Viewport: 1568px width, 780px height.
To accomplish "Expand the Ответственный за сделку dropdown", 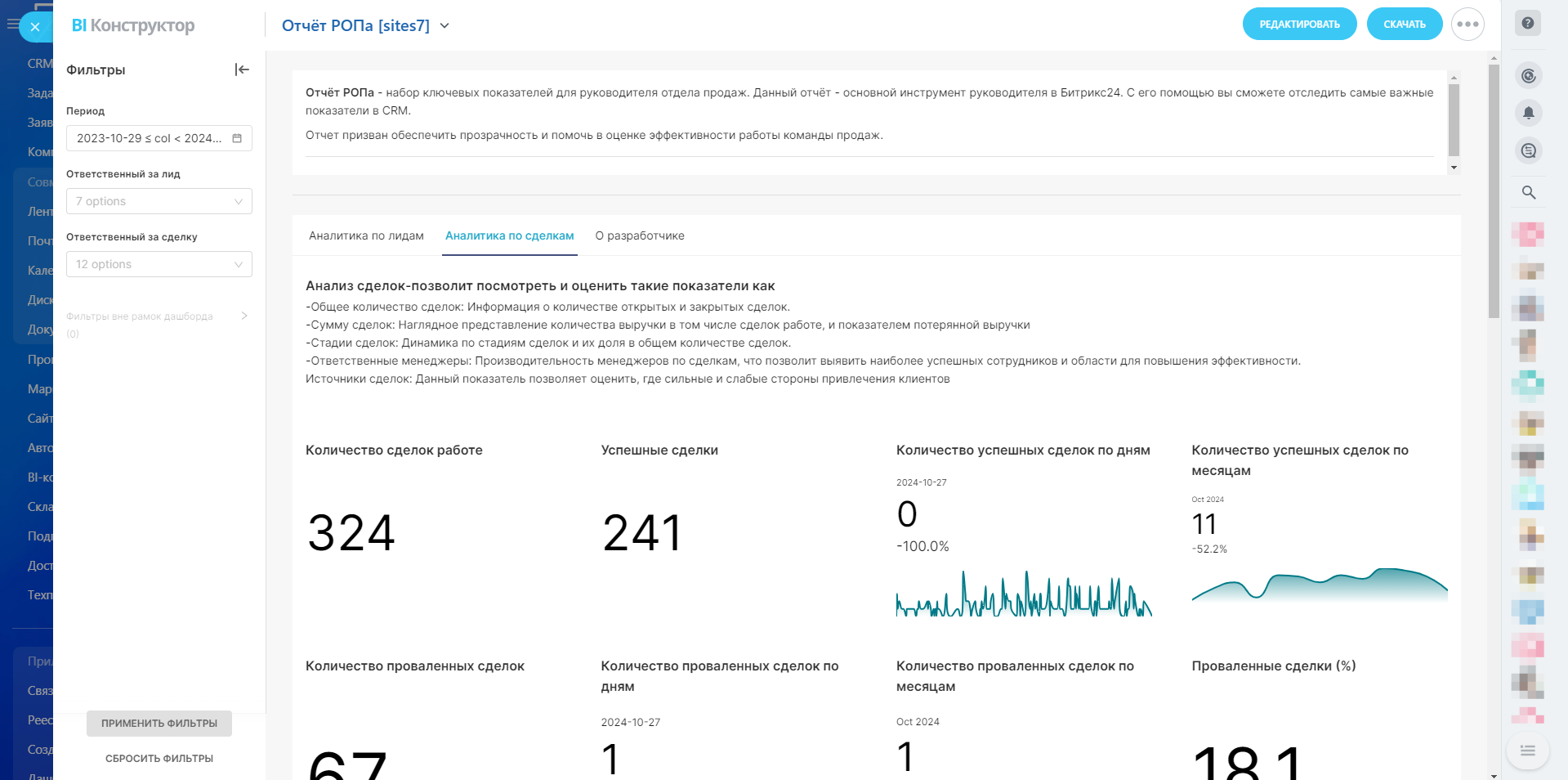I will 159,264.
